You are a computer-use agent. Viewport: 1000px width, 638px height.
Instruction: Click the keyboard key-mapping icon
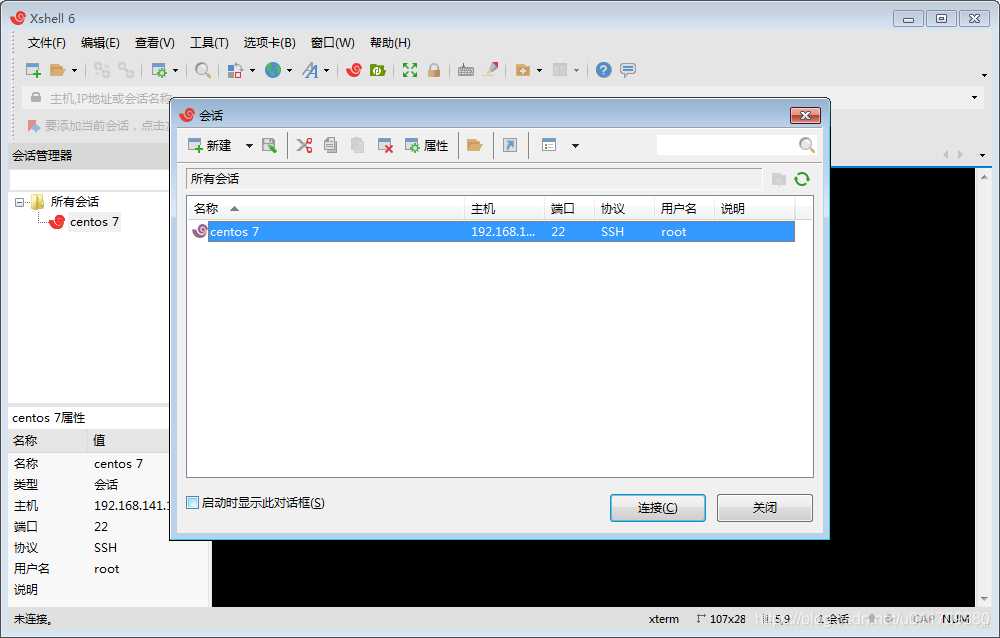point(466,70)
